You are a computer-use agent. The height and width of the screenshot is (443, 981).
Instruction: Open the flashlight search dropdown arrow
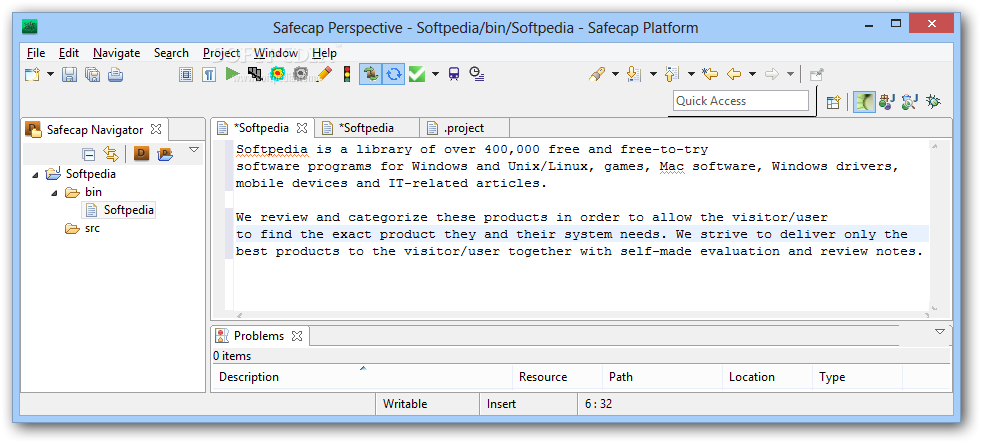pyautogui.click(x=615, y=74)
